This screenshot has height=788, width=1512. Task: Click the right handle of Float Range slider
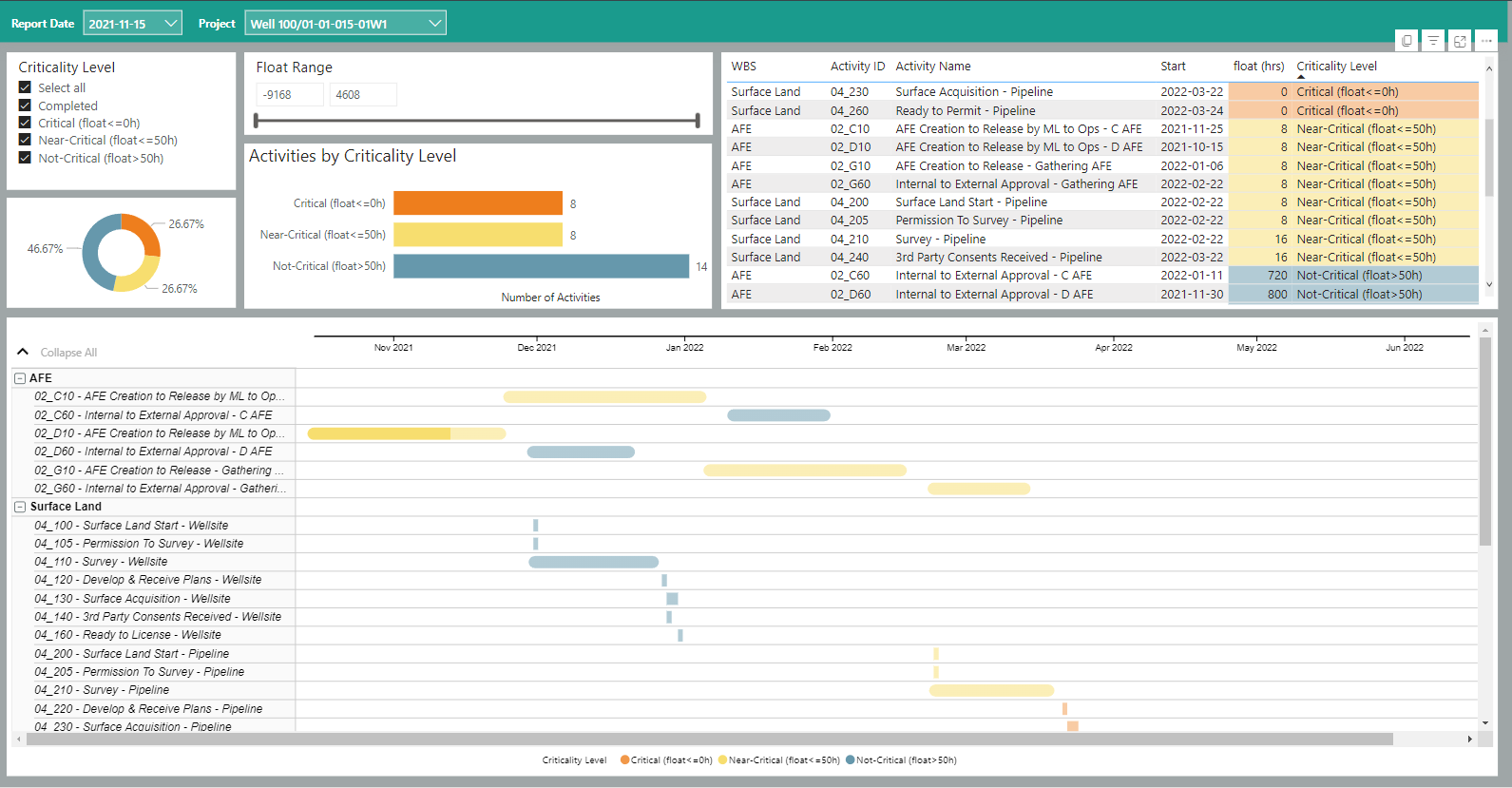coord(698,121)
